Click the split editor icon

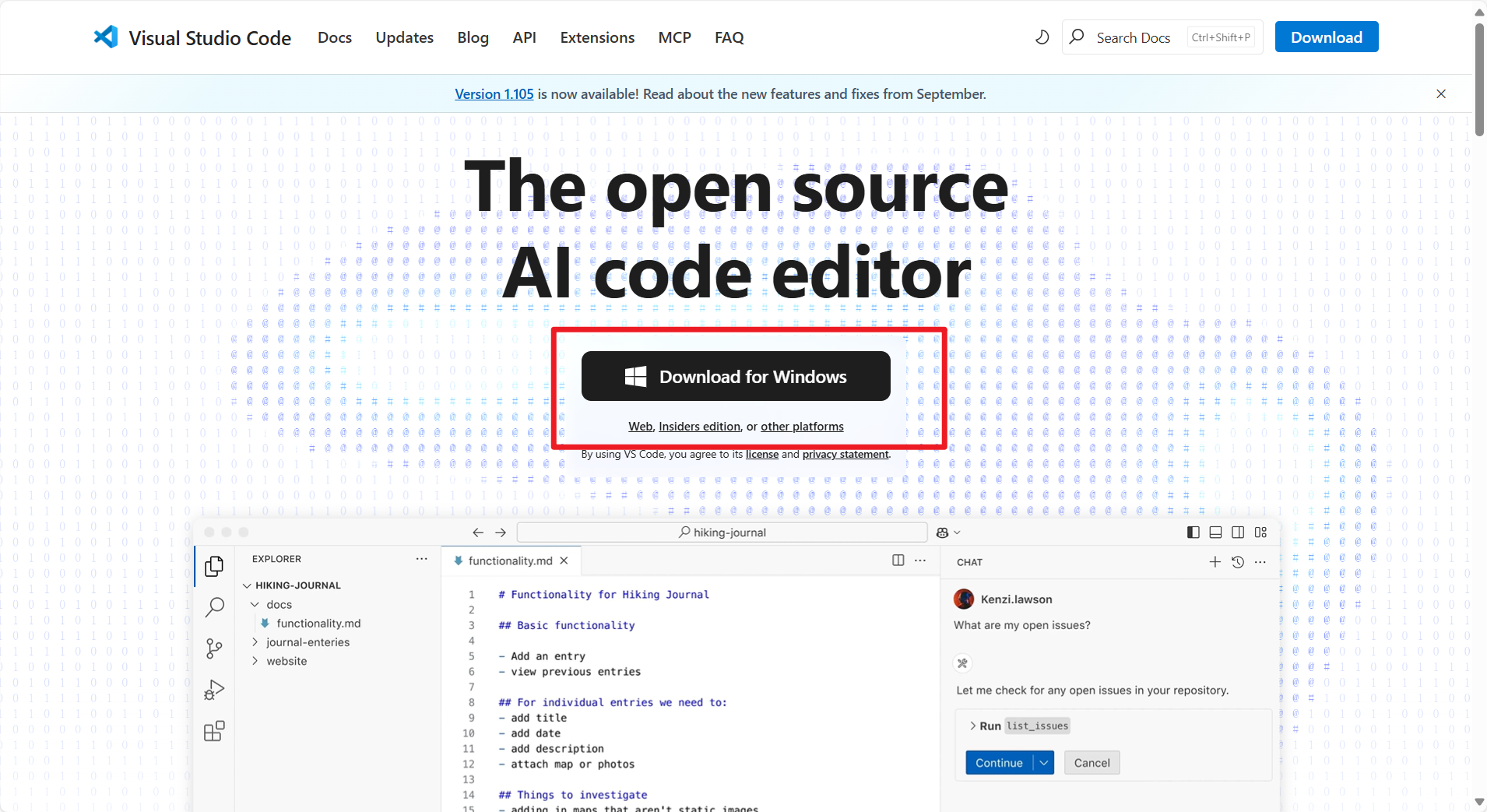(x=898, y=561)
